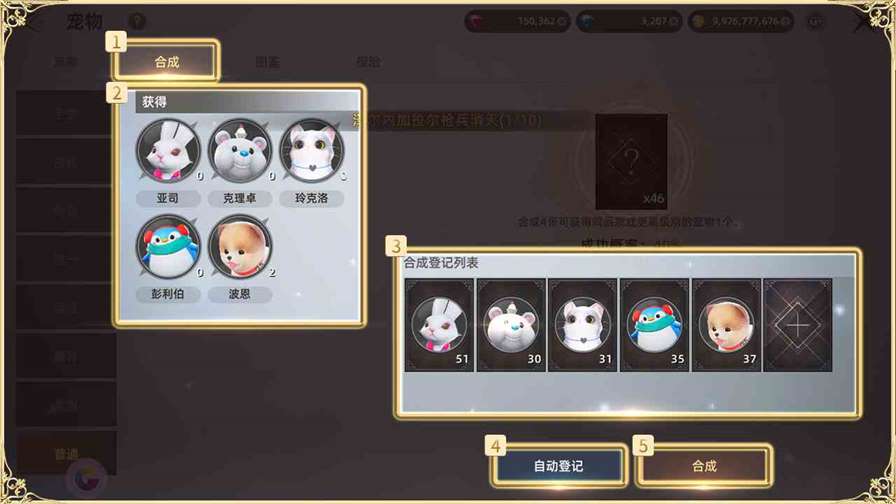The height and width of the screenshot is (504, 896).
Task: Select the 合成 tab at top
Action: (166, 61)
